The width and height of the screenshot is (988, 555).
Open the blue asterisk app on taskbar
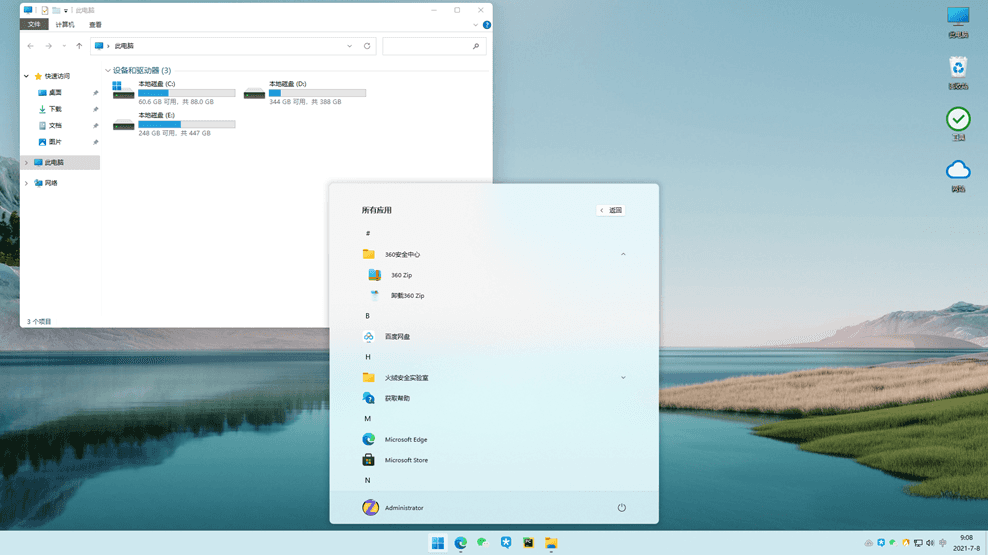pos(506,542)
